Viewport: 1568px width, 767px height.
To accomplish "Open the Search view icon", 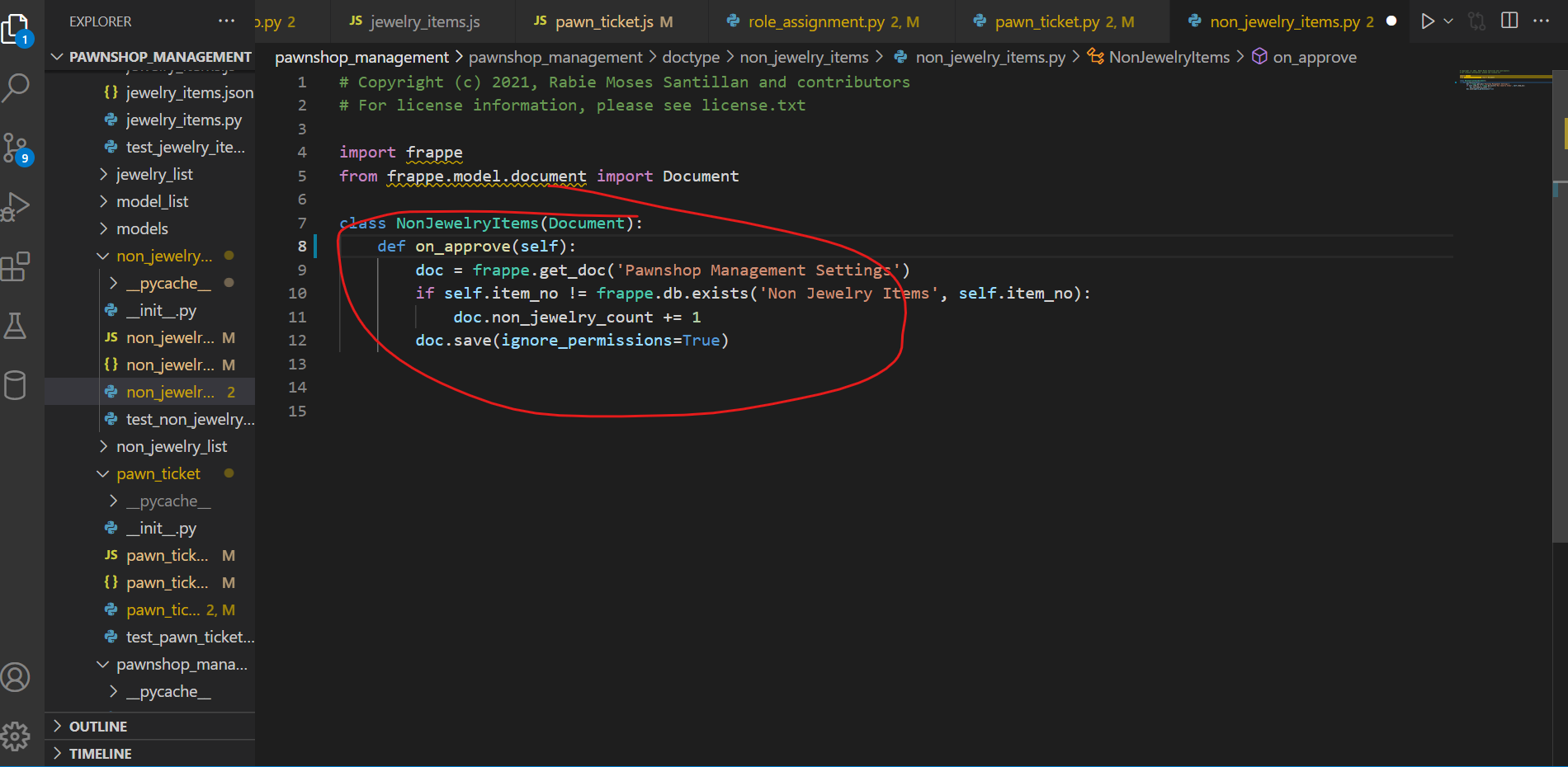I will point(17,87).
